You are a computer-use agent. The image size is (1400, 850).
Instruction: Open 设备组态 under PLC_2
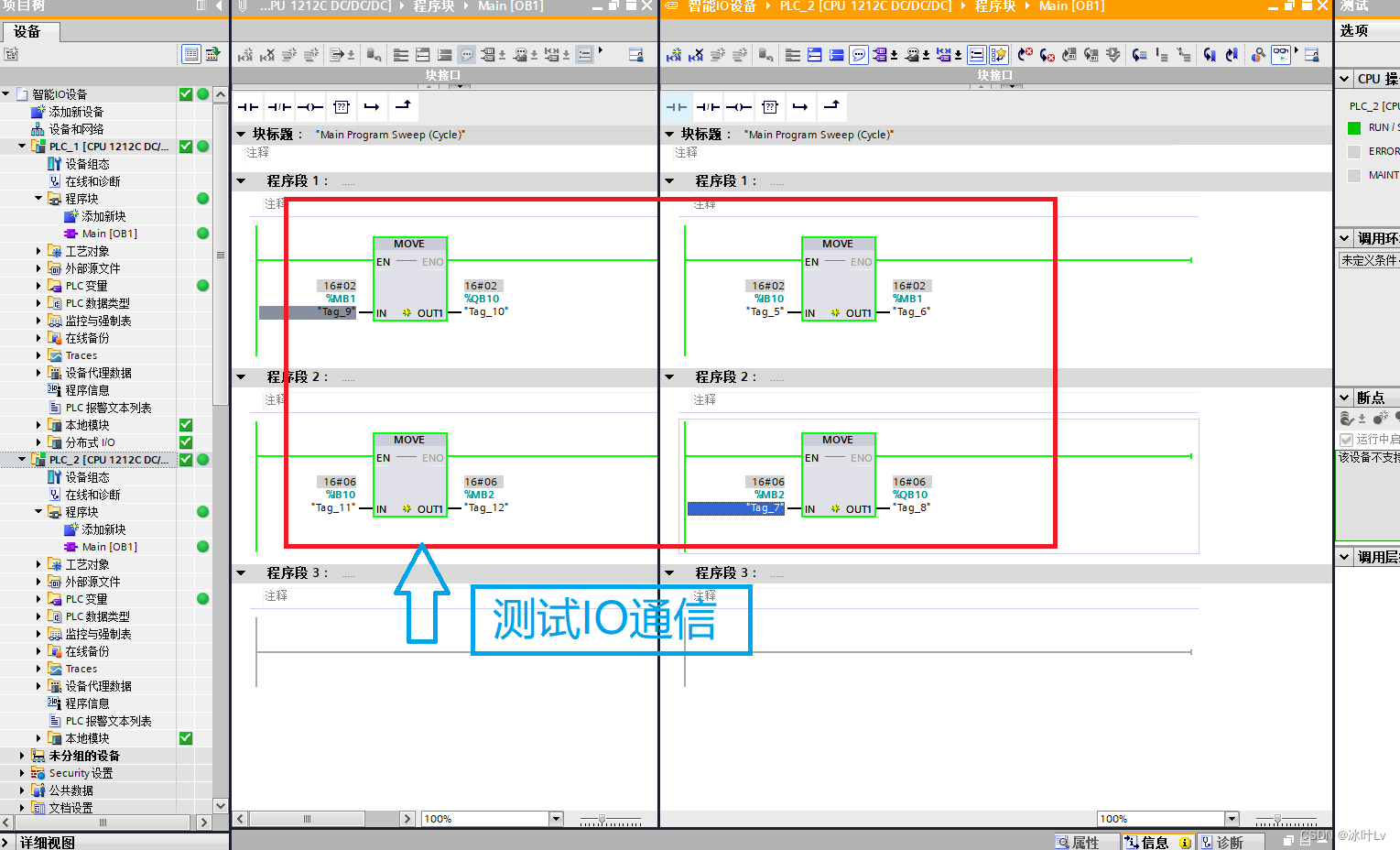[x=87, y=477]
